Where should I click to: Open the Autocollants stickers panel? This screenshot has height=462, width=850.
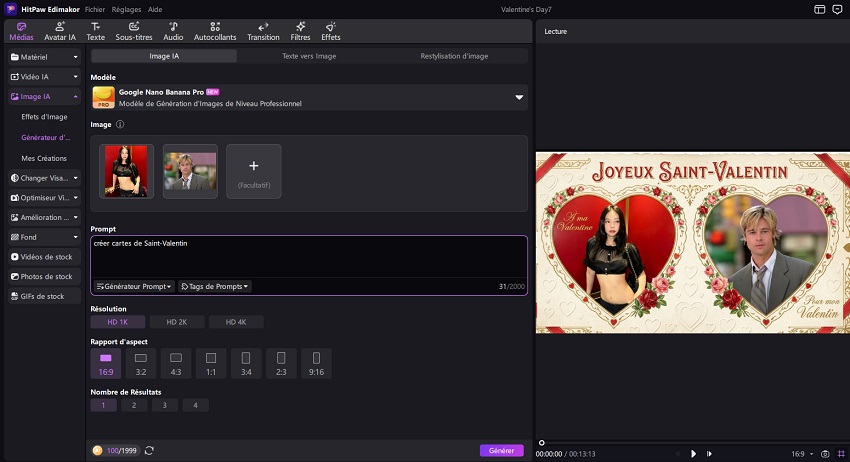click(214, 30)
